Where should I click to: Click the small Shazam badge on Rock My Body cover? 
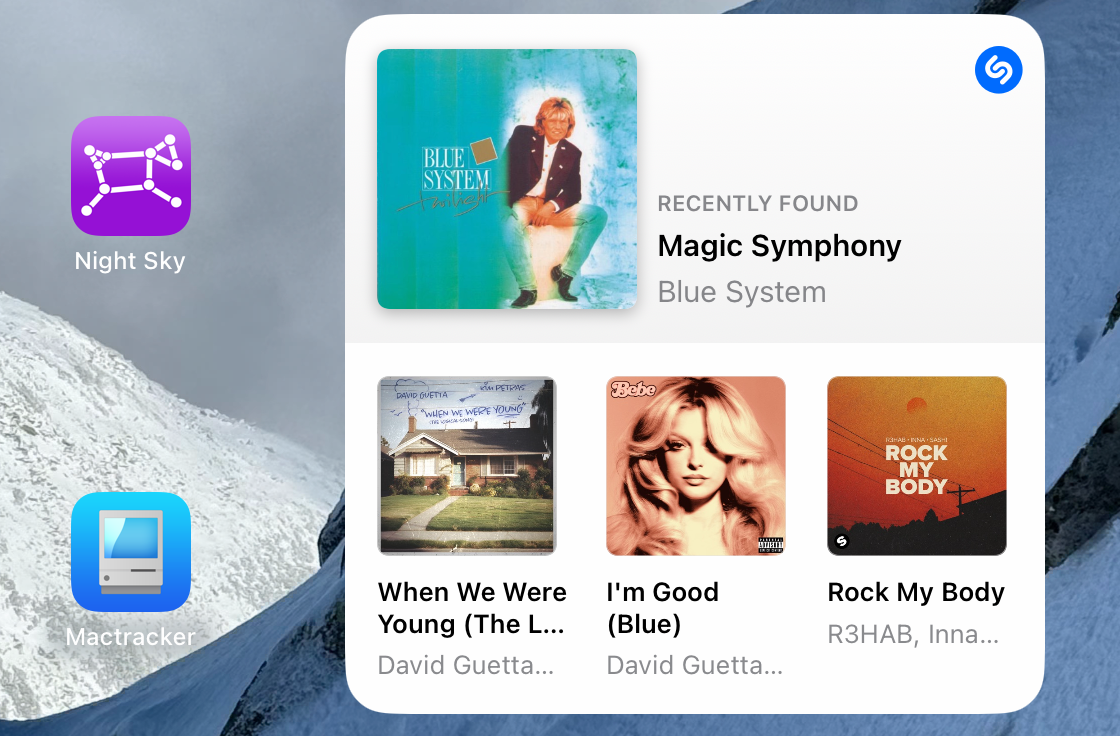pyautogui.click(x=842, y=541)
